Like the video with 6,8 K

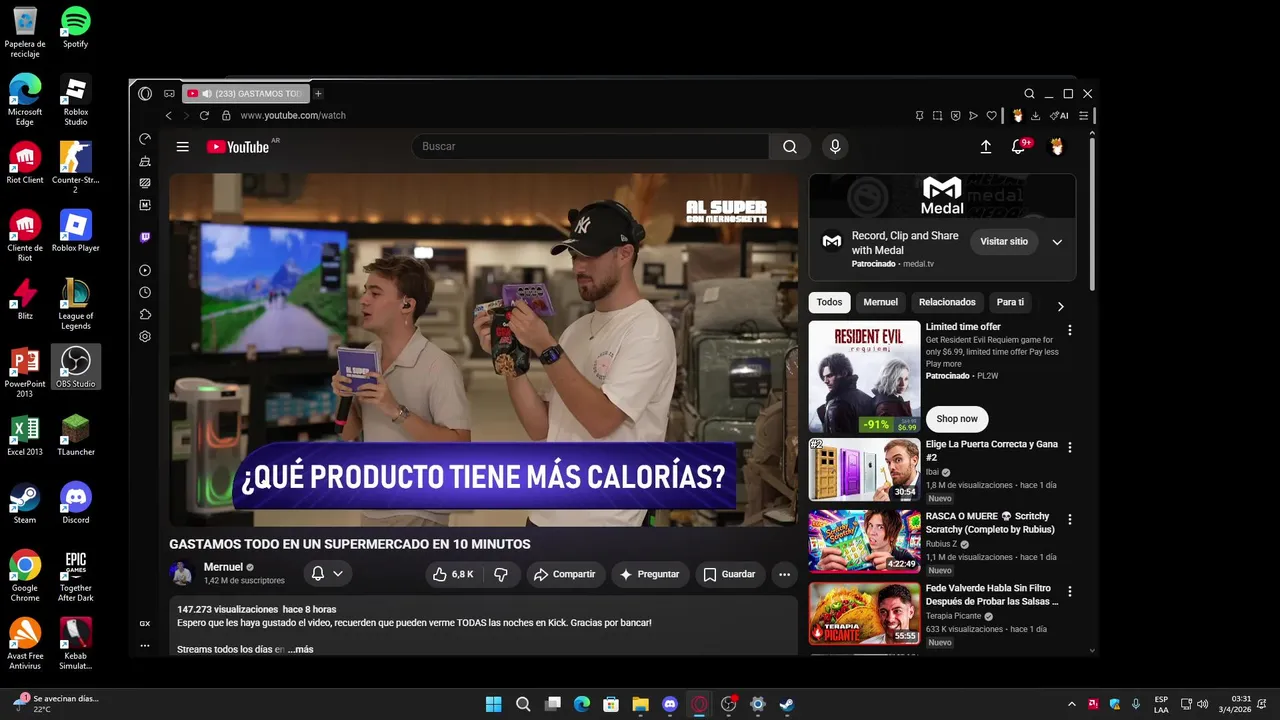[x=453, y=575]
